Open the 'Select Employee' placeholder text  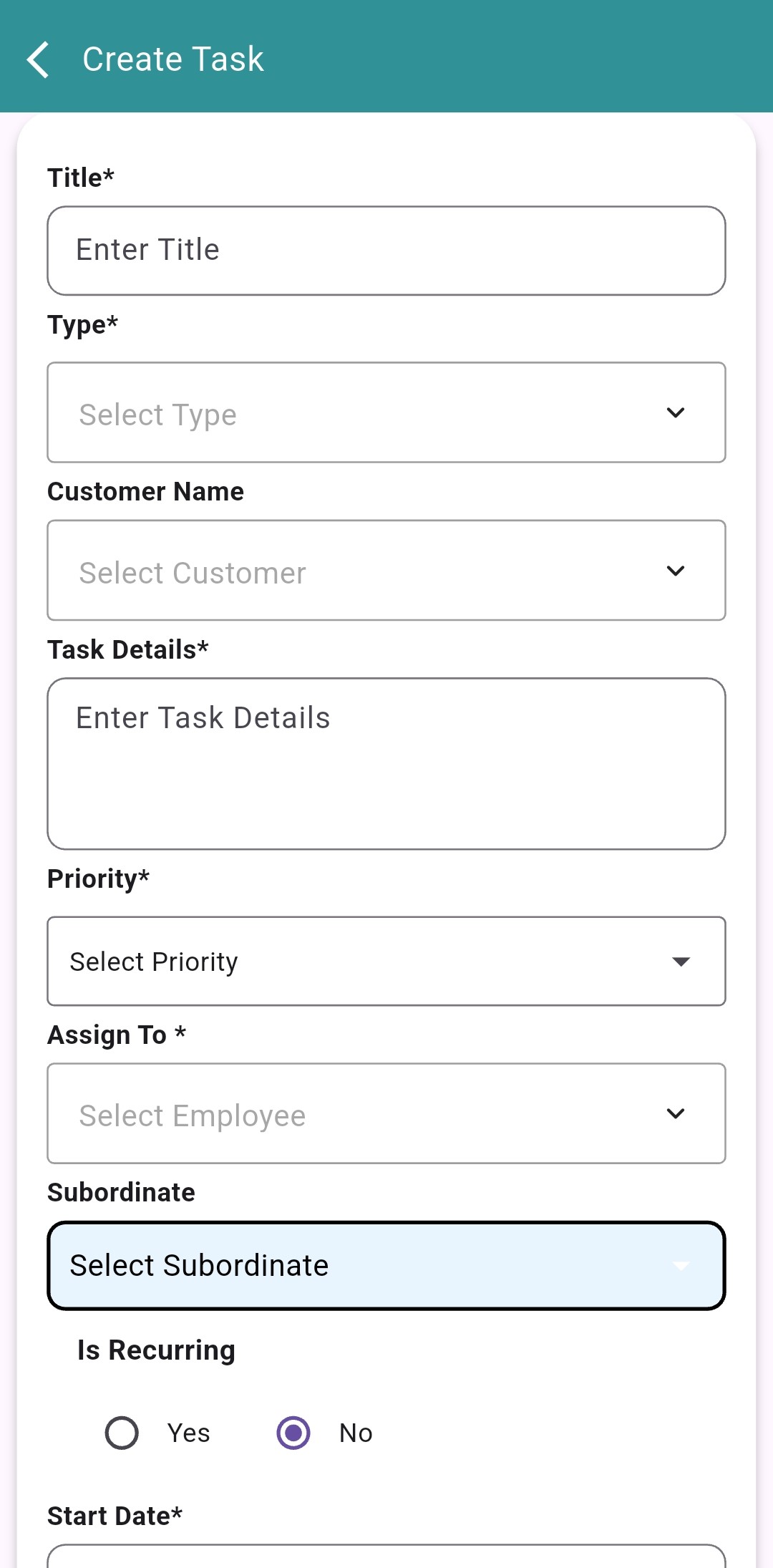pyautogui.click(x=192, y=1115)
